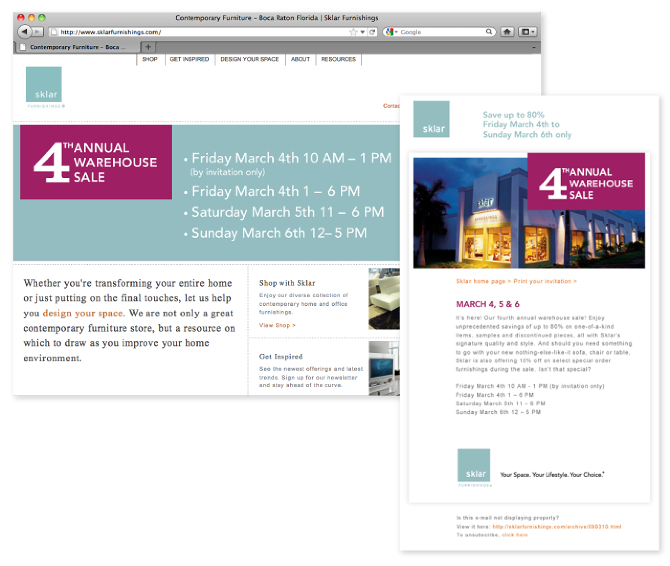Select the Contemporary Furniture browser tab
Viewport: 670px width, 566px height.
[76, 47]
